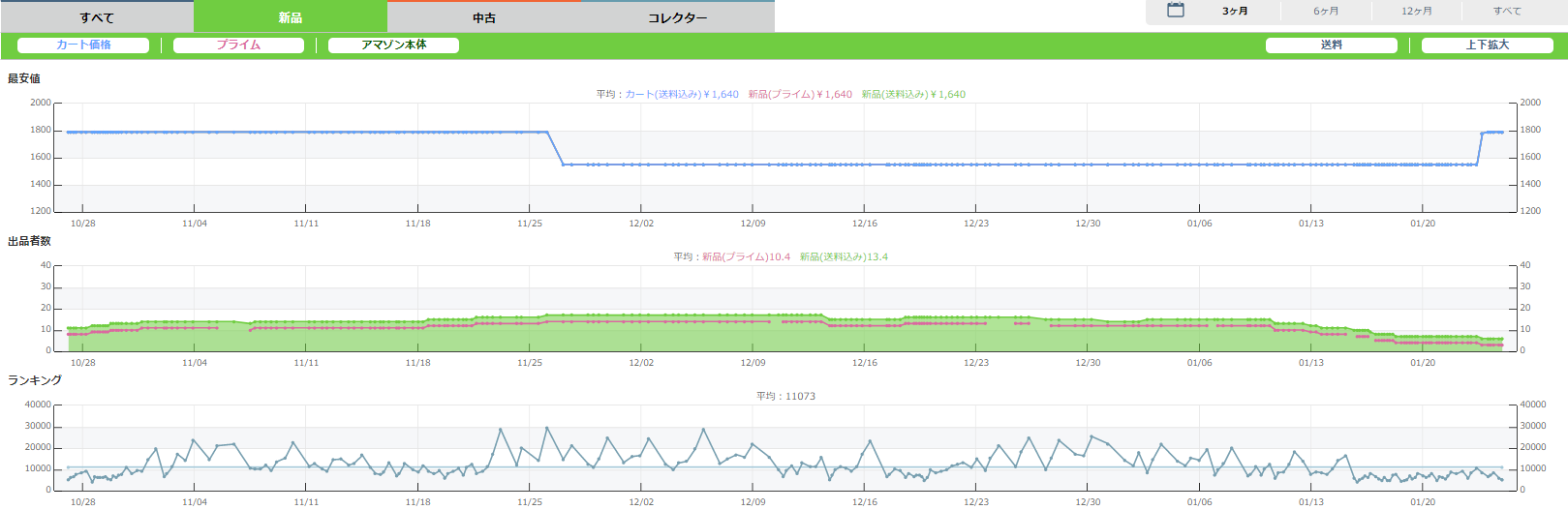Open the calendar date picker icon
Viewport: 1568px width, 510px height.
[x=1175, y=11]
